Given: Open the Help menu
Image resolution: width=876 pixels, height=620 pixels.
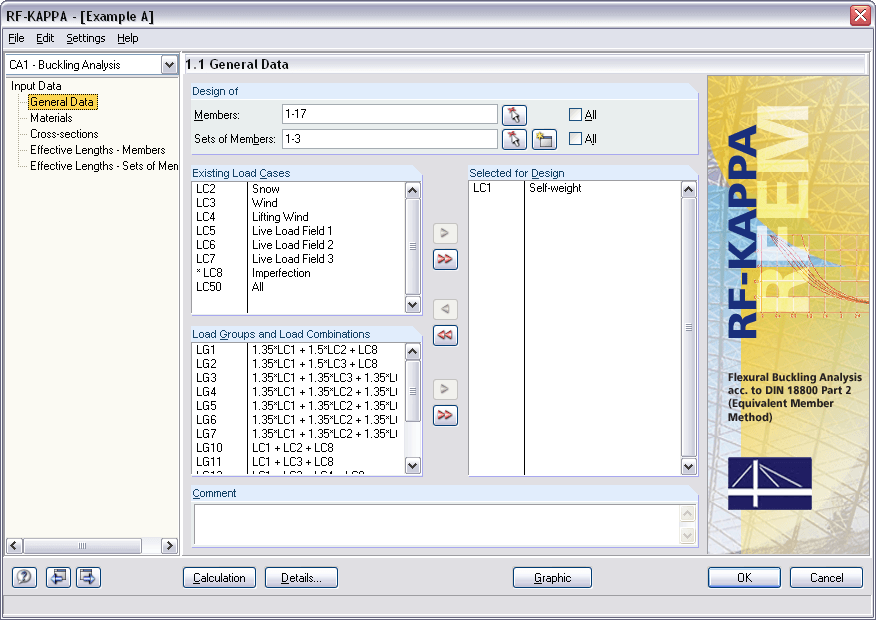Looking at the screenshot, I should pyautogui.click(x=127, y=38).
